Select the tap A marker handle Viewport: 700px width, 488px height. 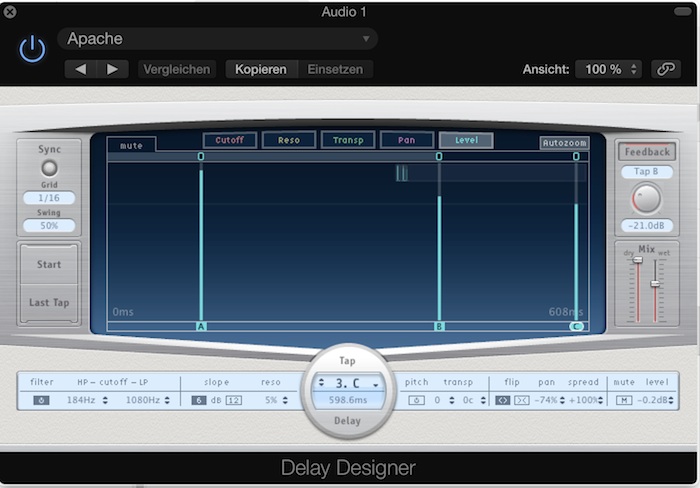[x=201, y=326]
